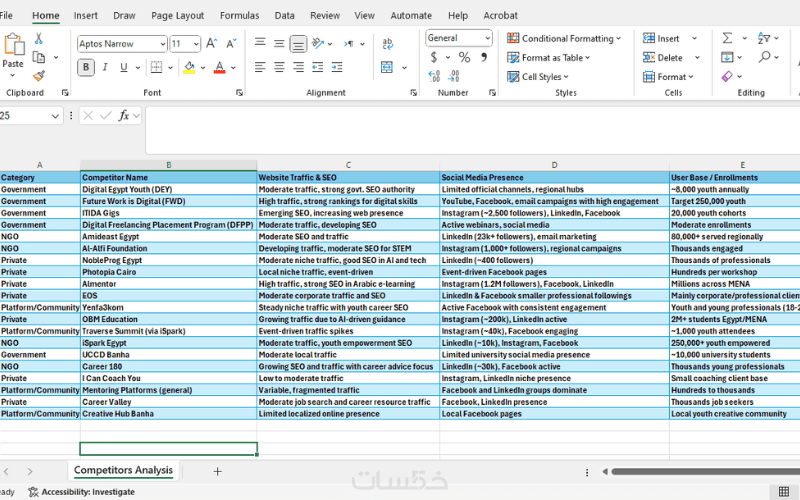Select cell containing Almentor
The image size is (800, 500).
(169, 284)
